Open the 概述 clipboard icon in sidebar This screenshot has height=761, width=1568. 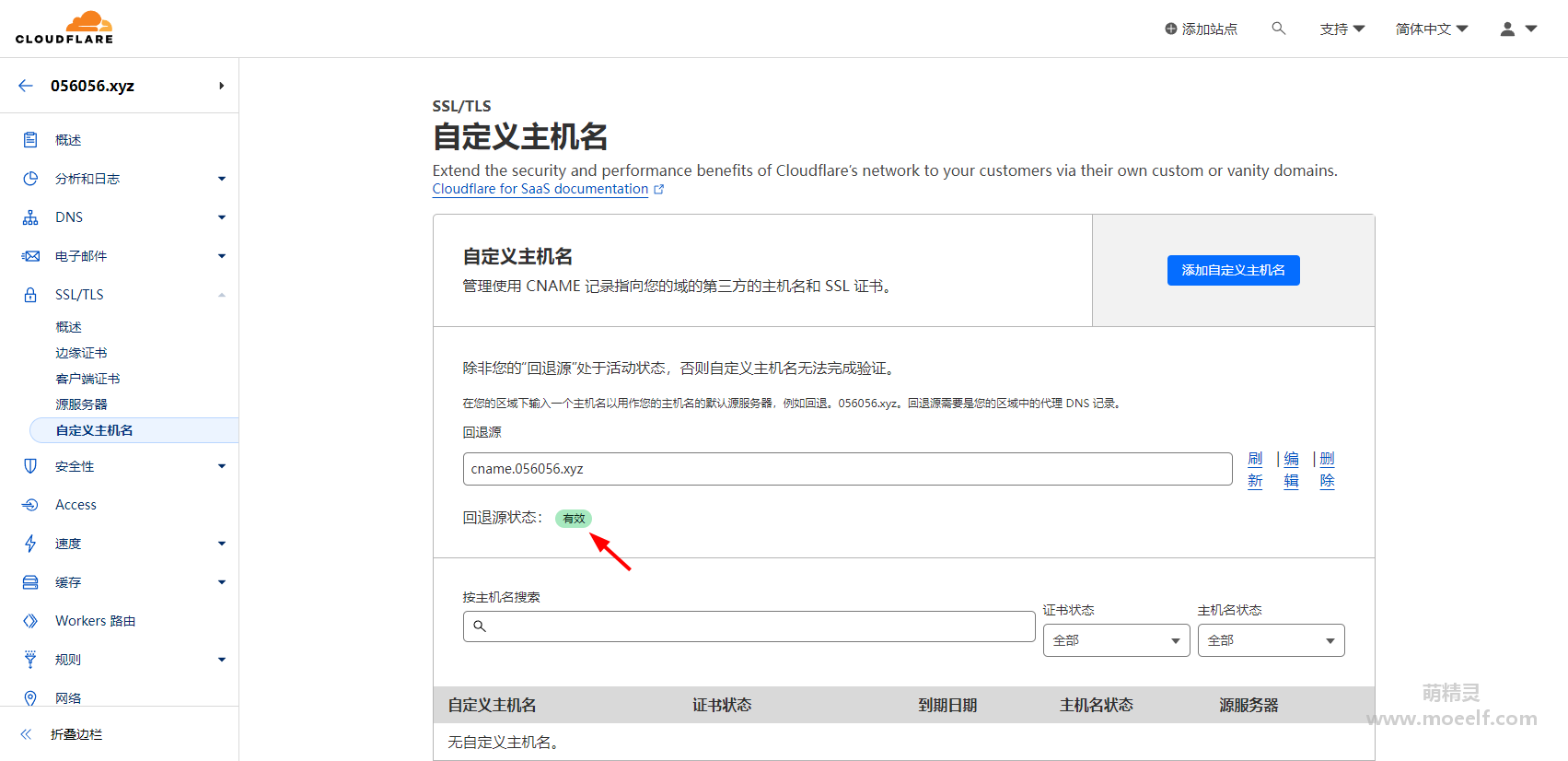tap(30, 140)
